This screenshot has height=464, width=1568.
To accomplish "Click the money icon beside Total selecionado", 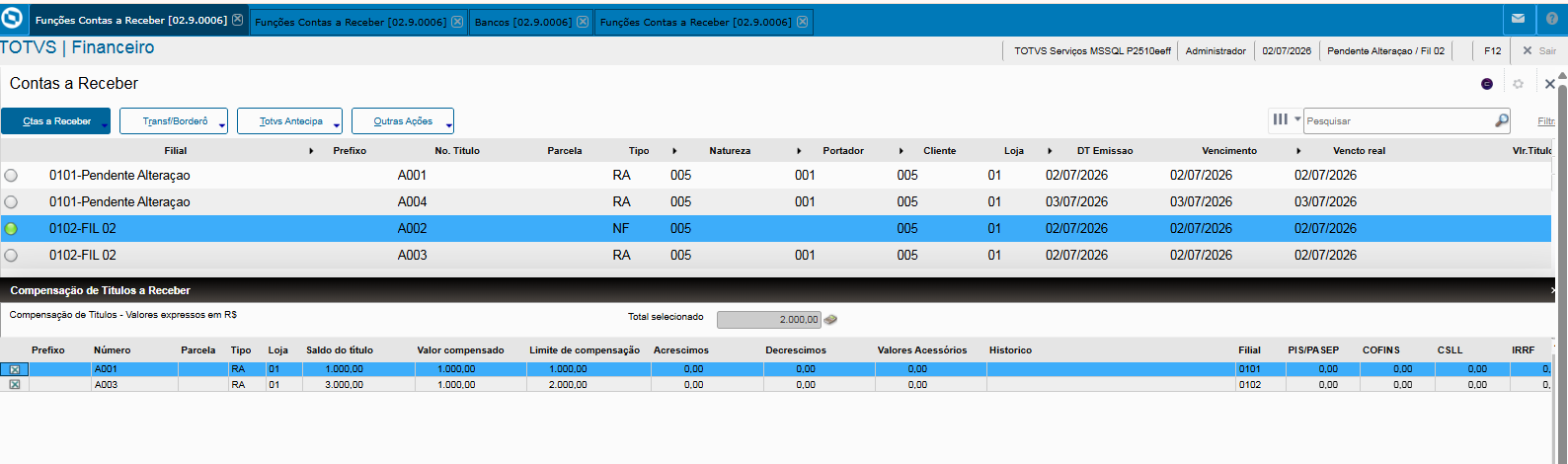I will point(830,320).
